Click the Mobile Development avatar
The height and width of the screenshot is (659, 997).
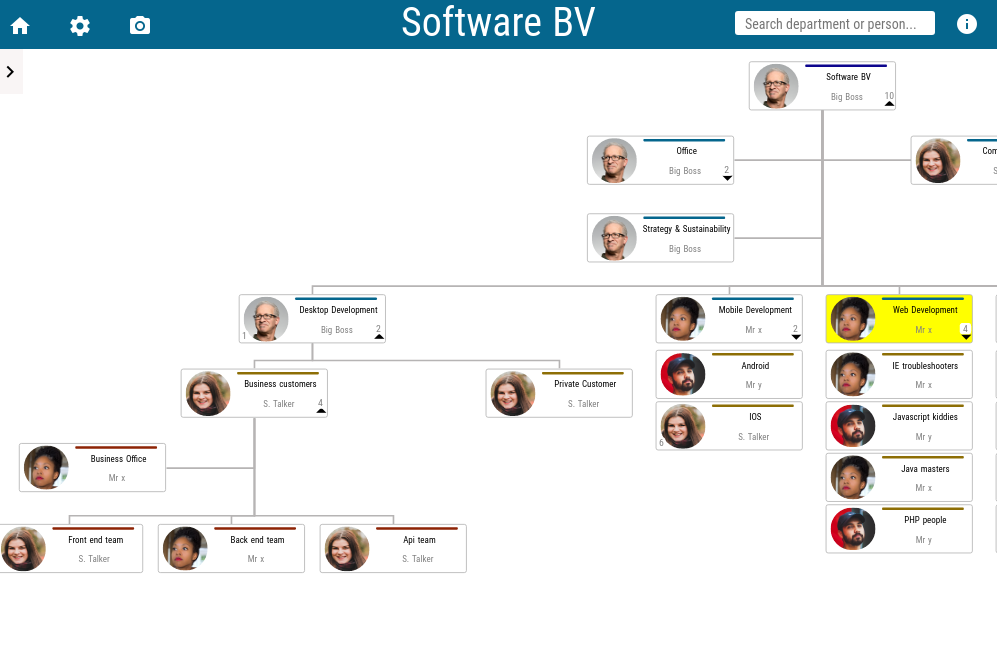pos(683,319)
